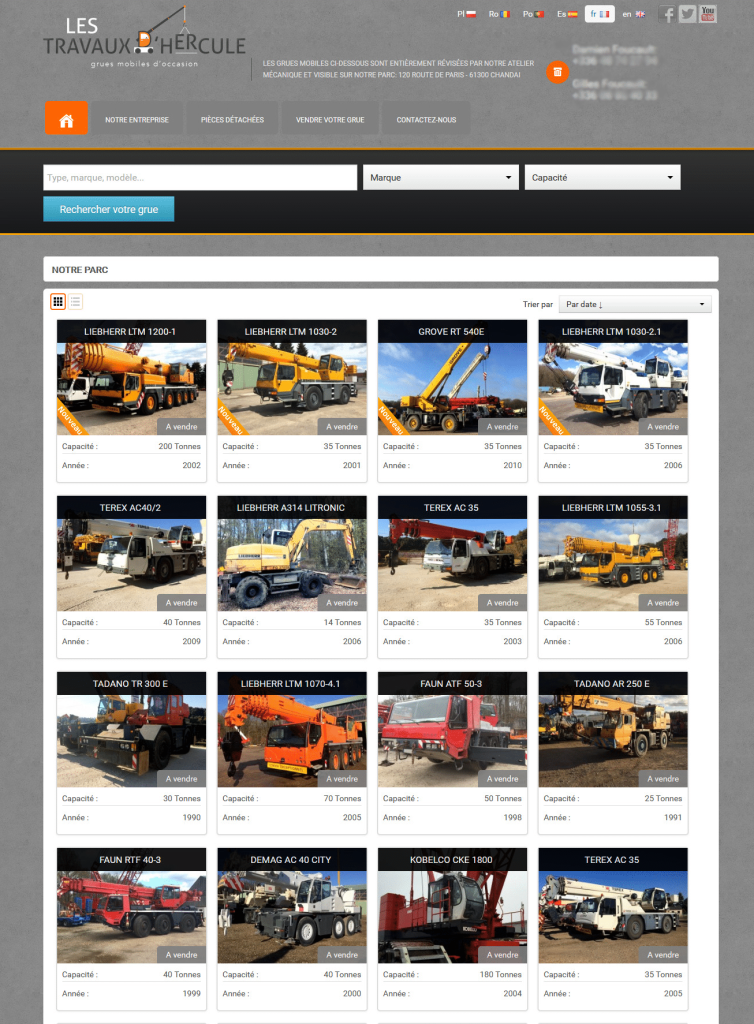Click the Type, marque, modèle search field
Screen dimensions: 754x1024
pyautogui.click(x=200, y=178)
